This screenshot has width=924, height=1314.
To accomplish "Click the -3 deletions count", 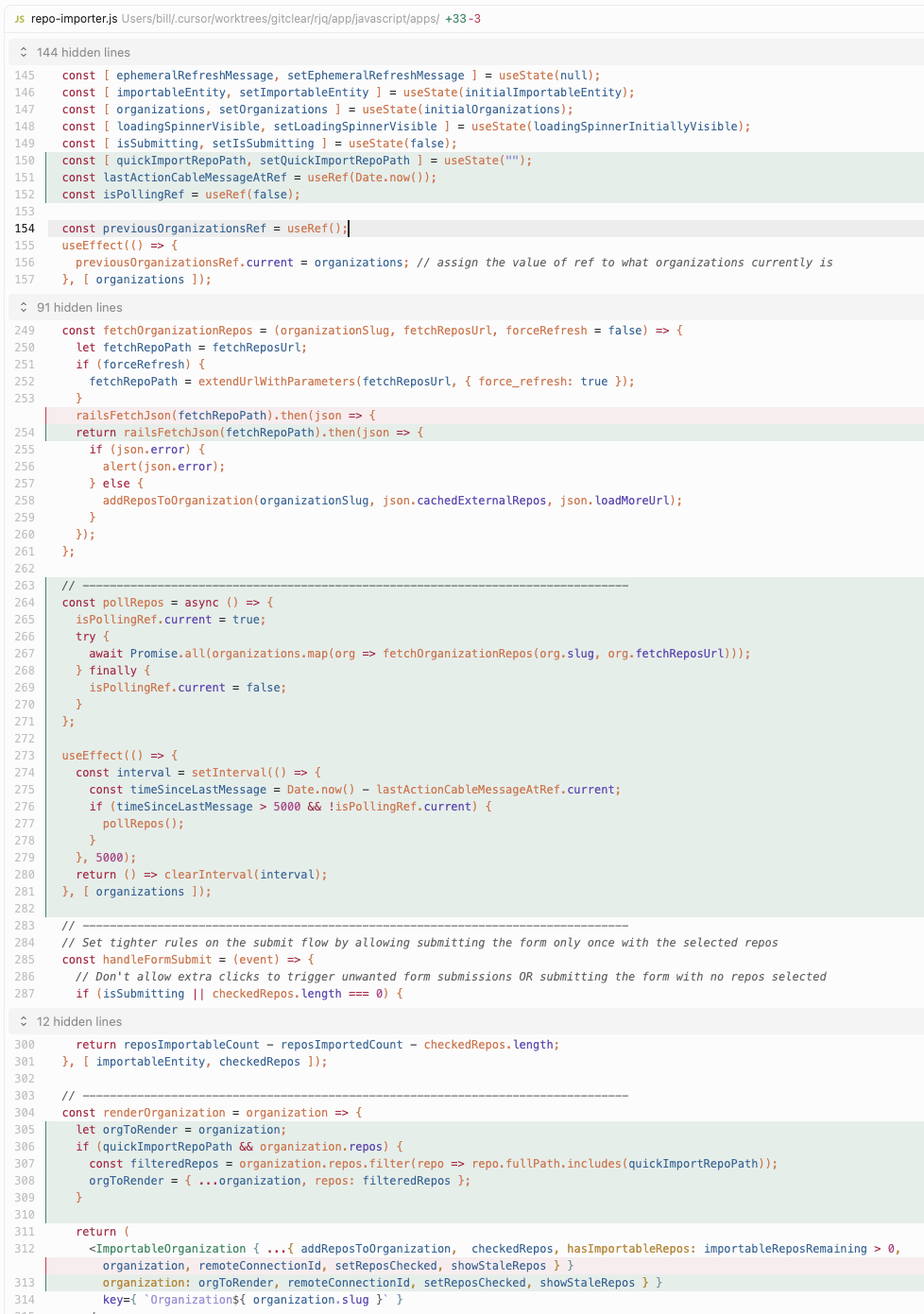I will click(x=475, y=19).
